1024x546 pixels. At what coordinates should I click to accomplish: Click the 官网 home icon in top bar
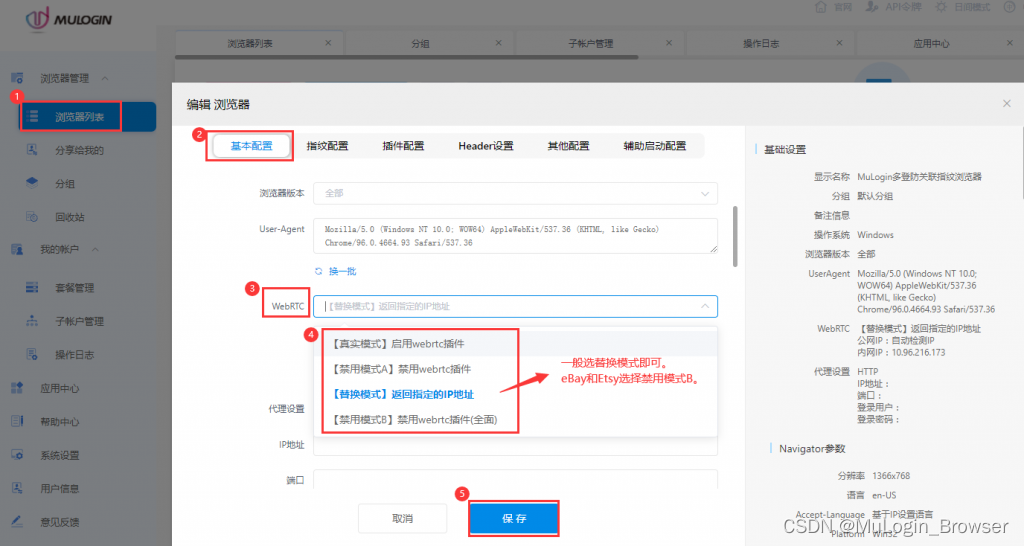(821, 7)
